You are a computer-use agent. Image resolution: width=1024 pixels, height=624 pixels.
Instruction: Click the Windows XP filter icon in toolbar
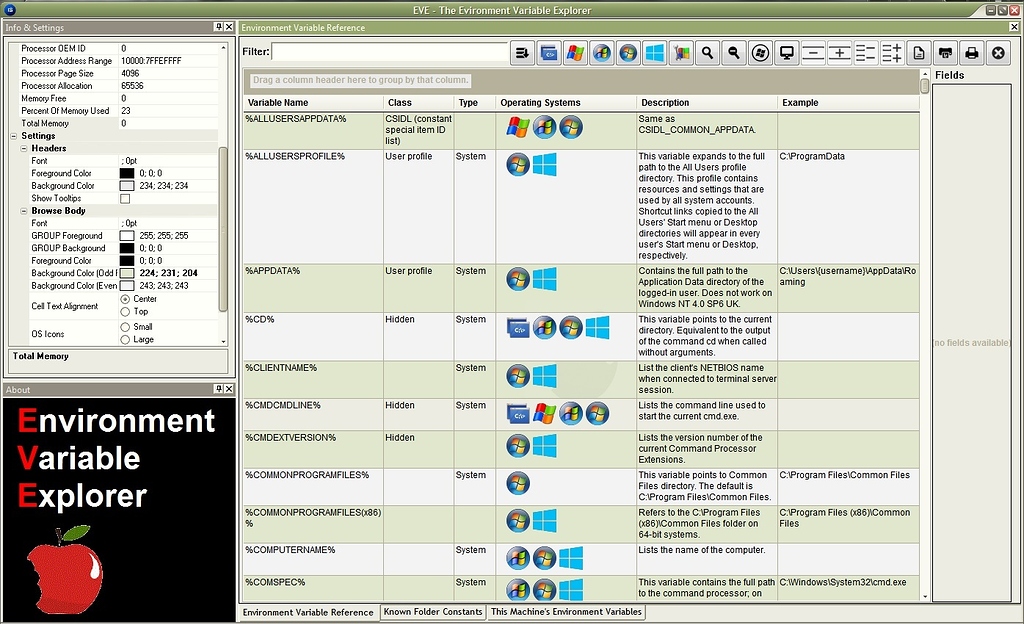(x=575, y=53)
